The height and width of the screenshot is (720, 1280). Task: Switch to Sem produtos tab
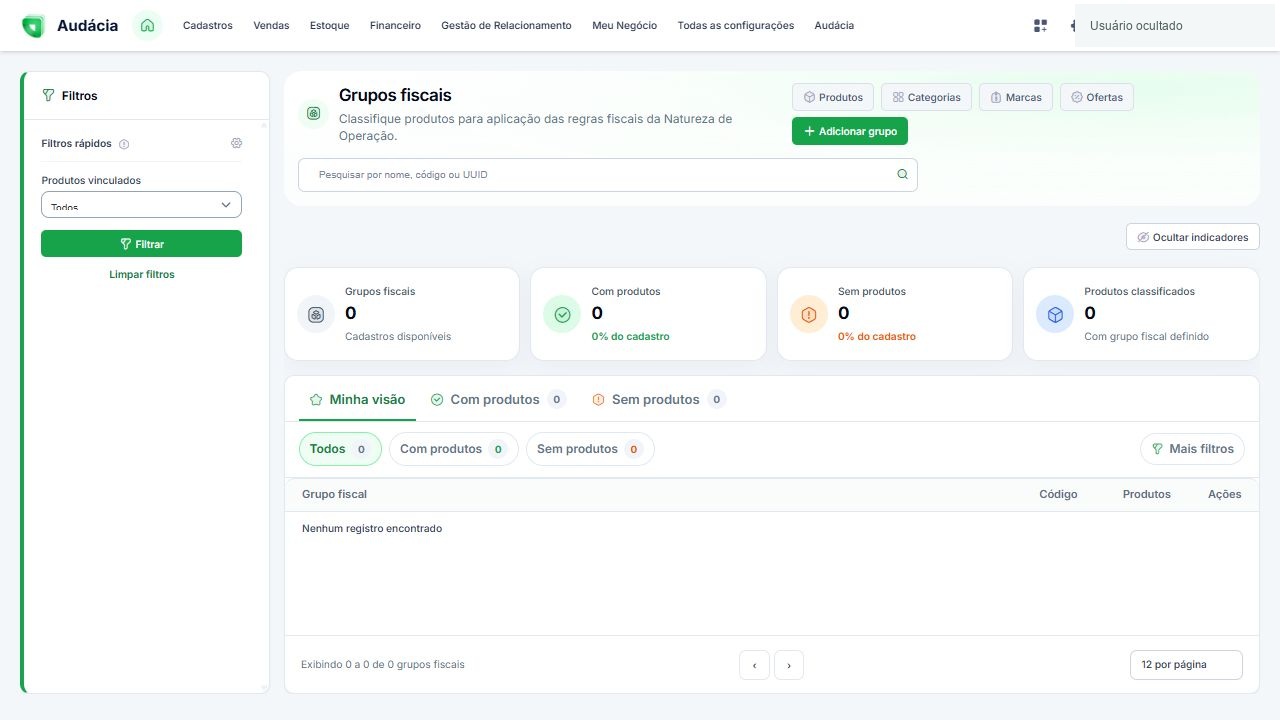[659, 399]
